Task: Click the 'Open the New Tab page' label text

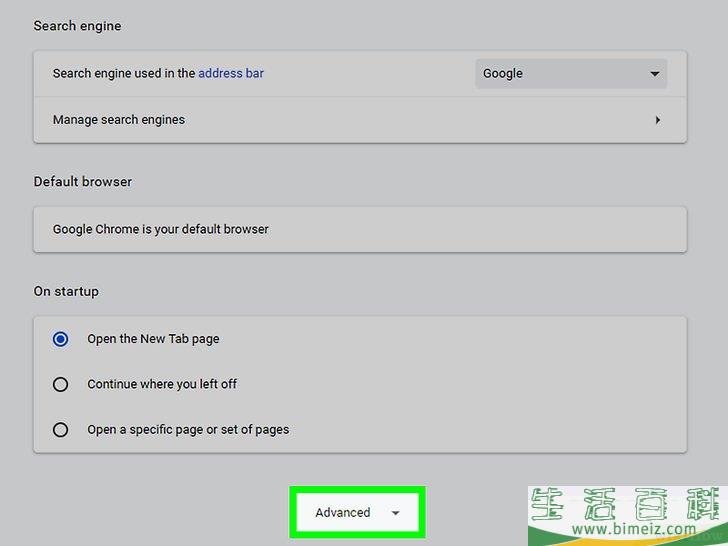Action: 153,339
